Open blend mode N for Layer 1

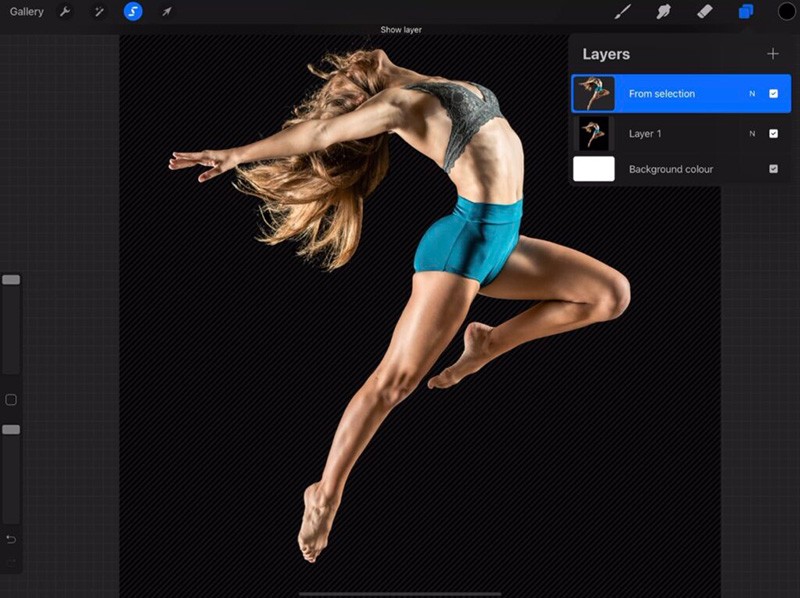[751, 133]
